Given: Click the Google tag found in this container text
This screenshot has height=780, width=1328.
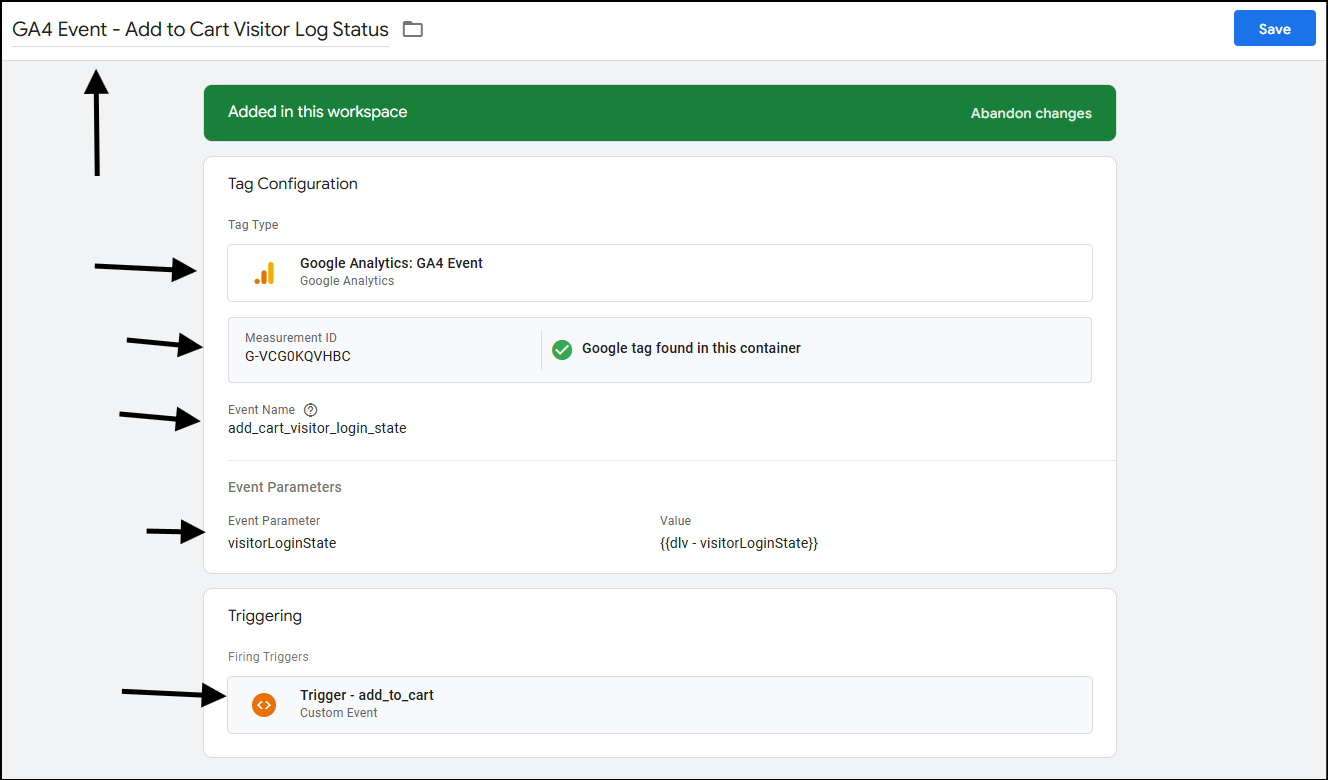Looking at the screenshot, I should pos(691,348).
